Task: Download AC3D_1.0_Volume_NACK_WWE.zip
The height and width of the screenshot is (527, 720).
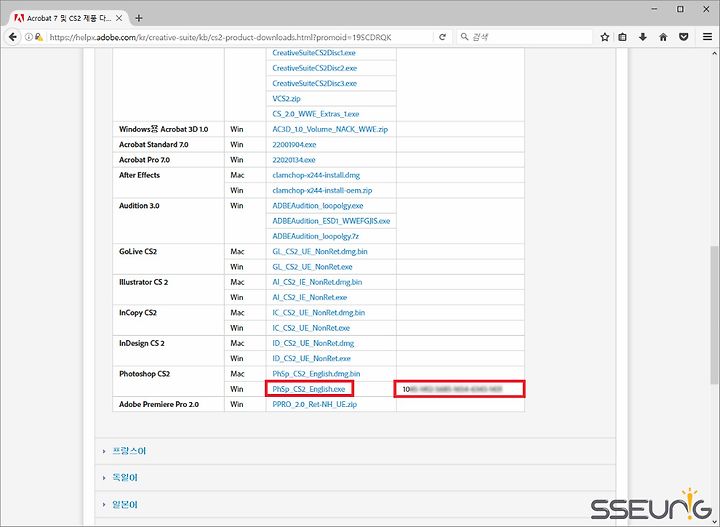Action: tap(330, 129)
